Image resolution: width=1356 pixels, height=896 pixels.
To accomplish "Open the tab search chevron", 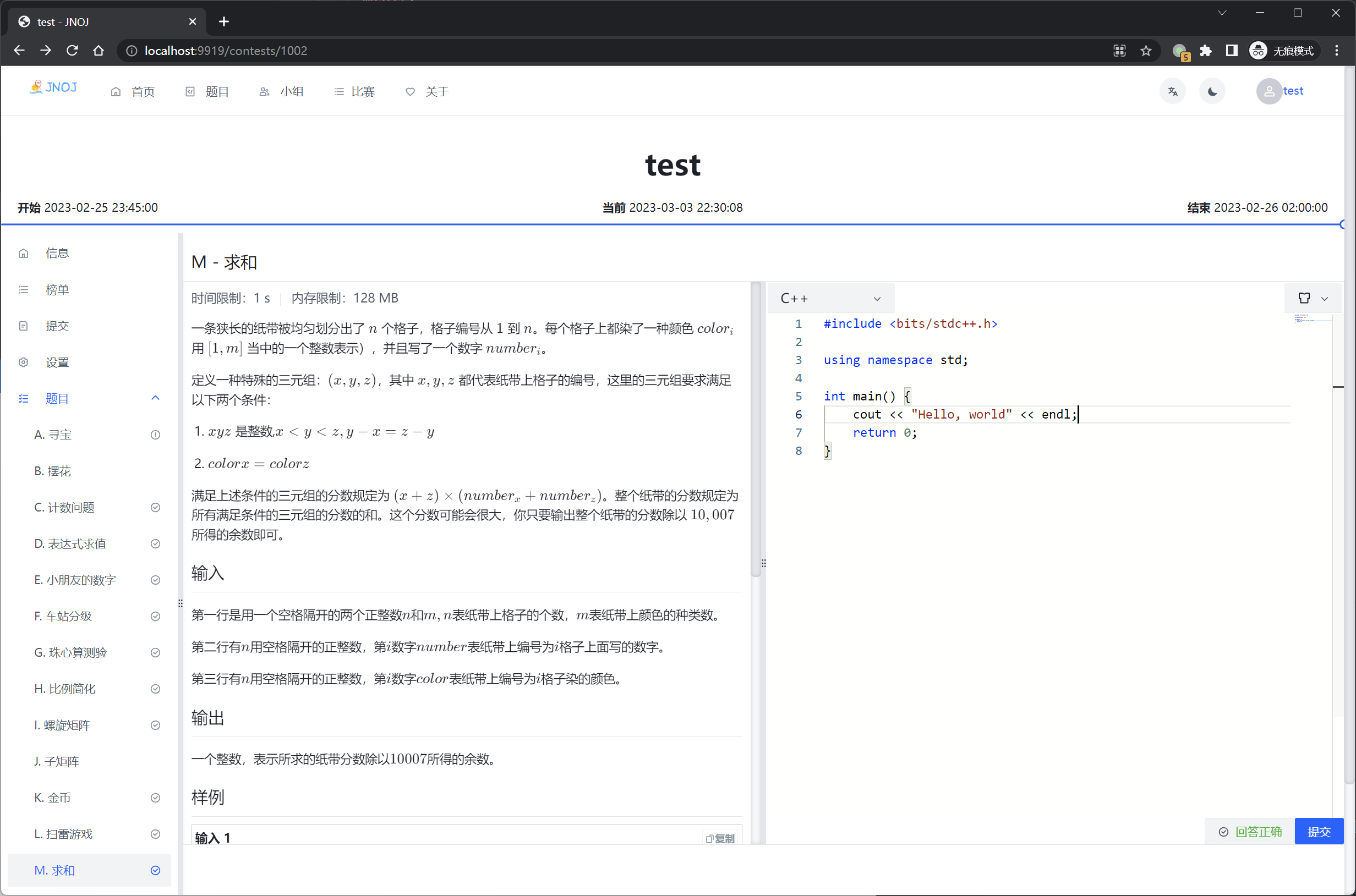I will pyautogui.click(x=1222, y=13).
